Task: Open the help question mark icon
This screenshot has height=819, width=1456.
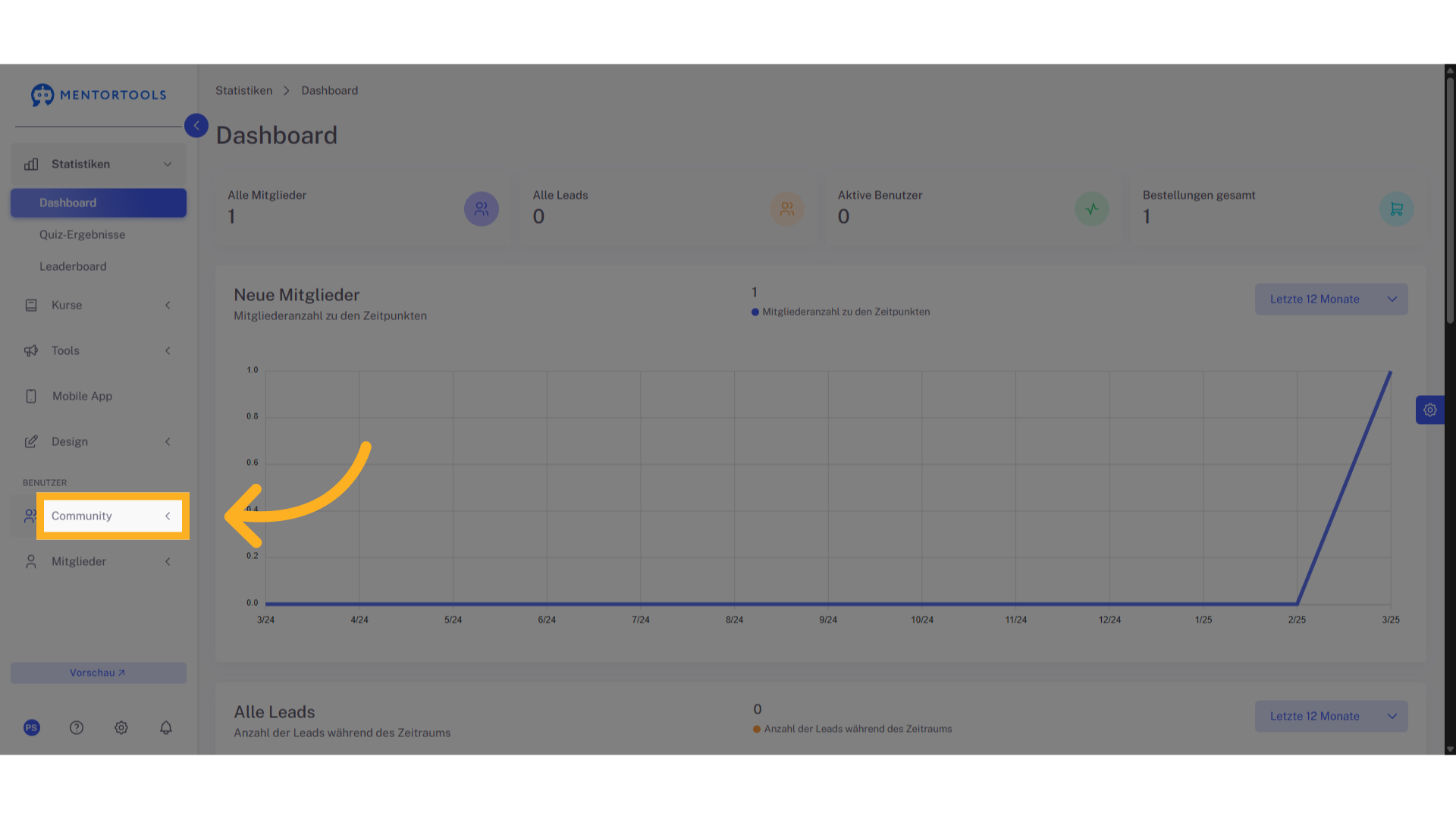Action: pyautogui.click(x=77, y=728)
